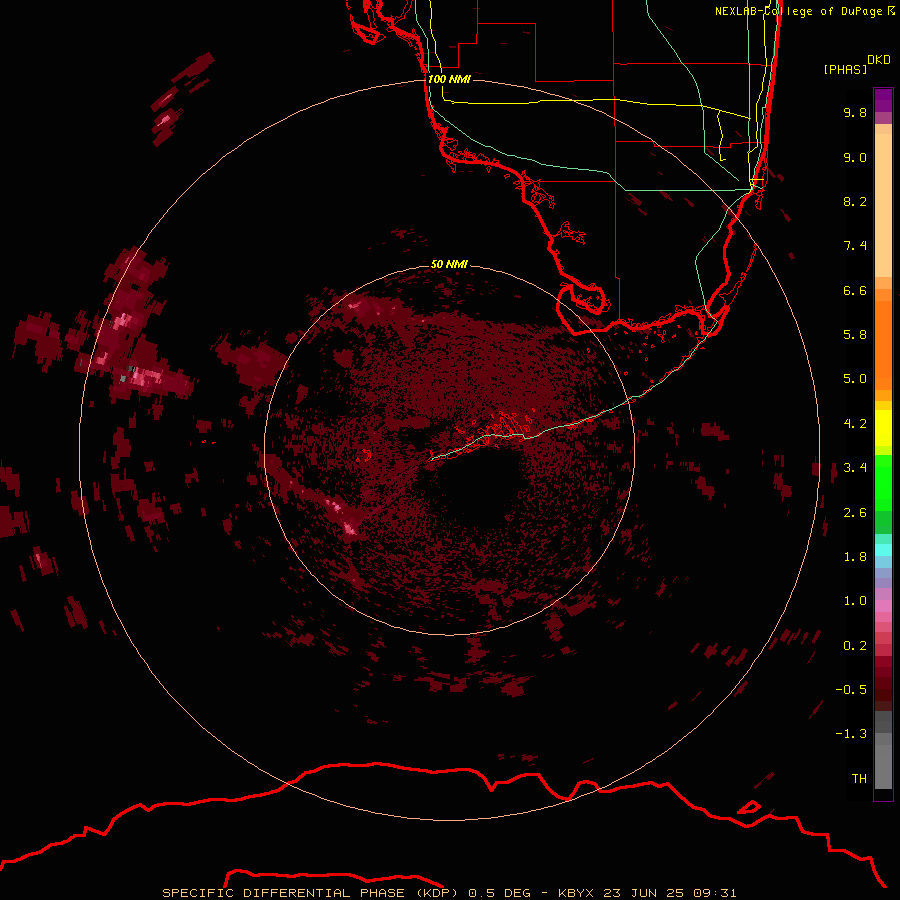Click the Specific Differential Phase title text
900x900 pixels.
[x=449, y=893]
